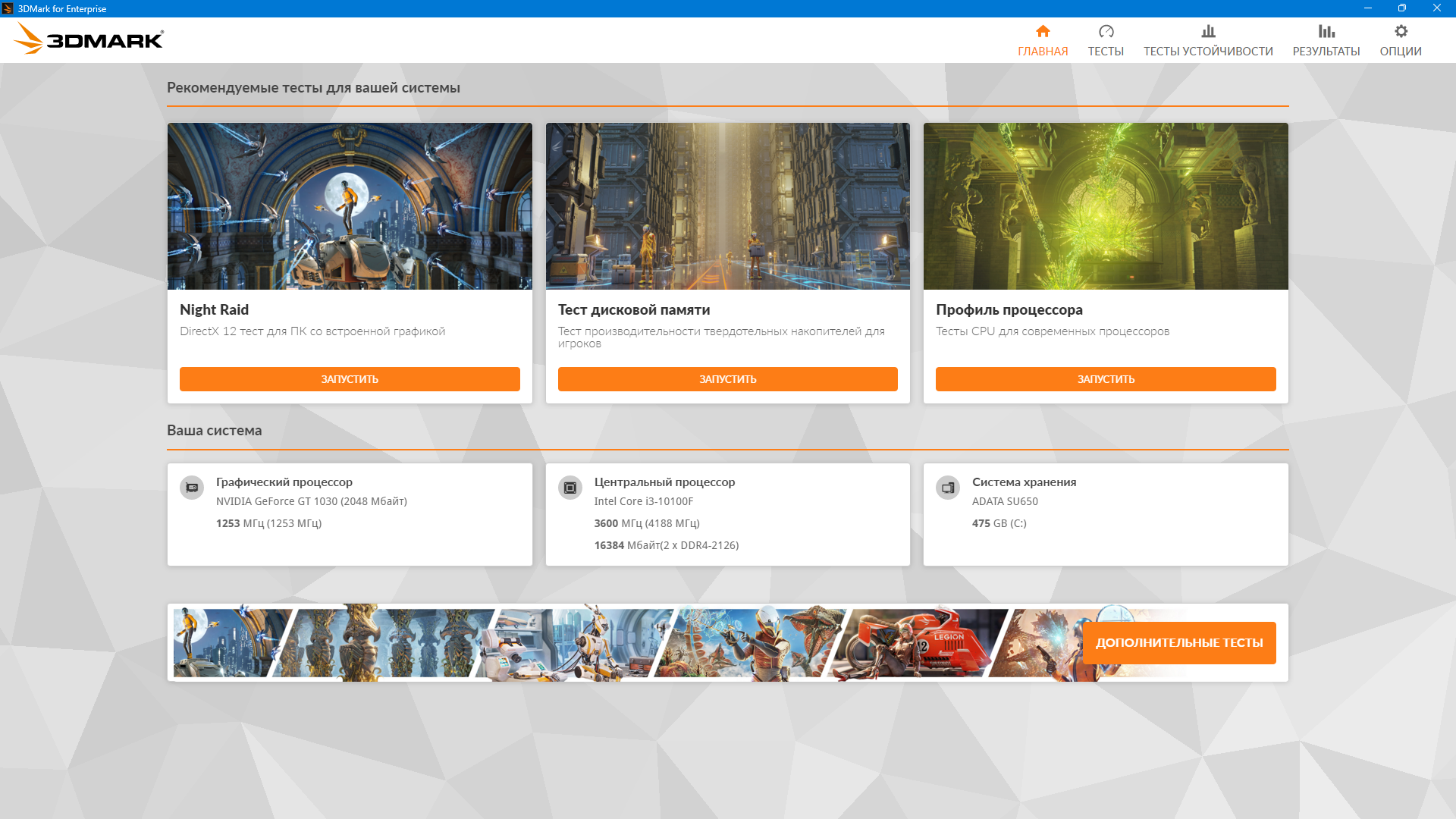
Task: Click the Night Raid title text
Action: (215, 309)
